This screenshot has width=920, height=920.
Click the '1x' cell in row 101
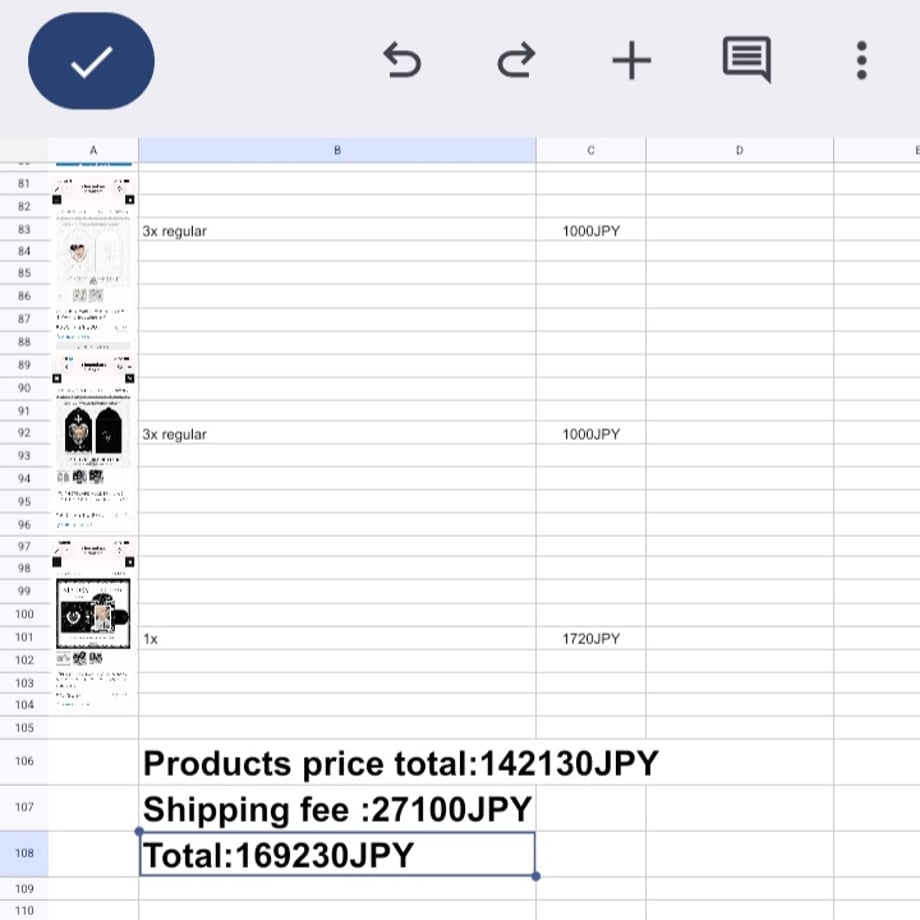pos(337,637)
